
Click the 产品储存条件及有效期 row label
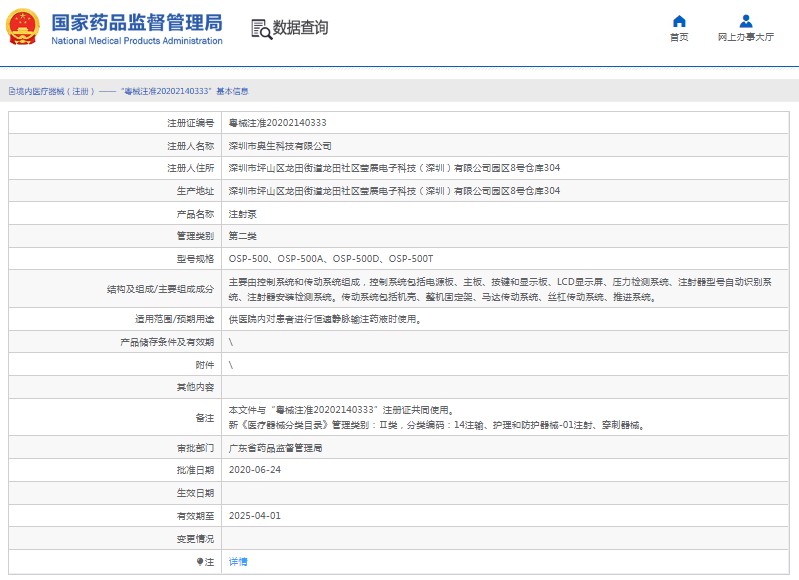(x=167, y=342)
